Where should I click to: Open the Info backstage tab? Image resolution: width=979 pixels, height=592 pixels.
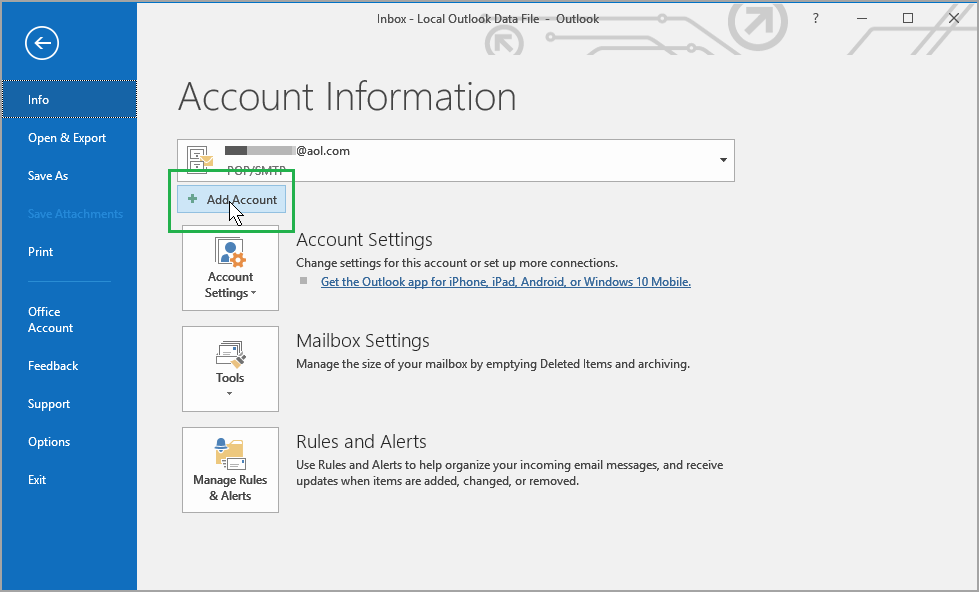click(69, 99)
